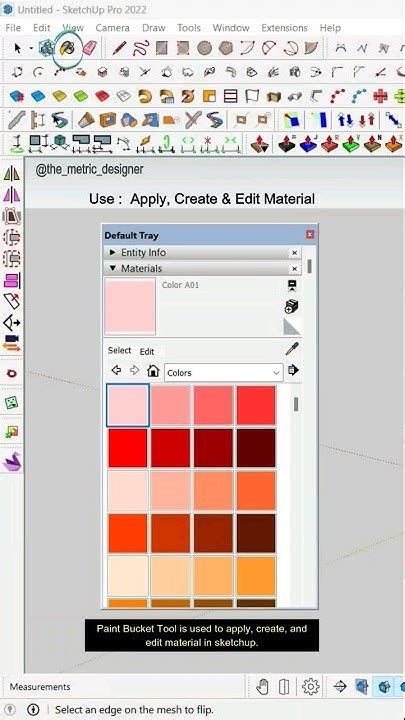Switch to the Edit tab in Materials

click(147, 352)
